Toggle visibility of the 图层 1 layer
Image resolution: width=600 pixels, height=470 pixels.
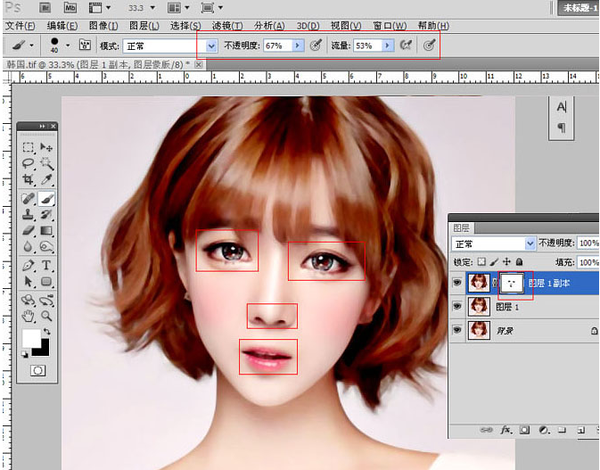pyautogui.click(x=458, y=306)
